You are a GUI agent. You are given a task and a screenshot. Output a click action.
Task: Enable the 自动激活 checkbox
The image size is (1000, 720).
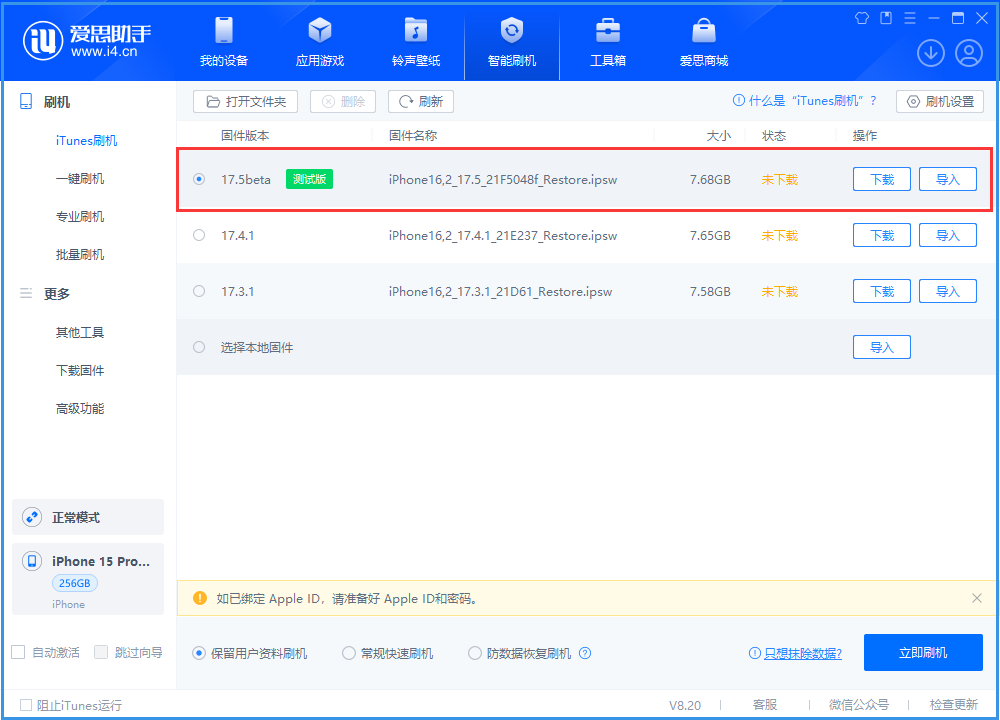click(16, 652)
